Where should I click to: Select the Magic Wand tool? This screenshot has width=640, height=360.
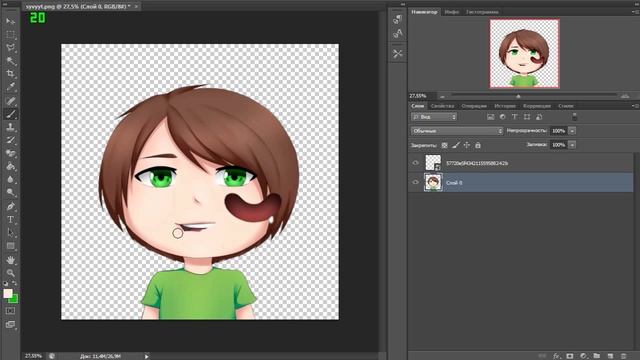coord(10,61)
